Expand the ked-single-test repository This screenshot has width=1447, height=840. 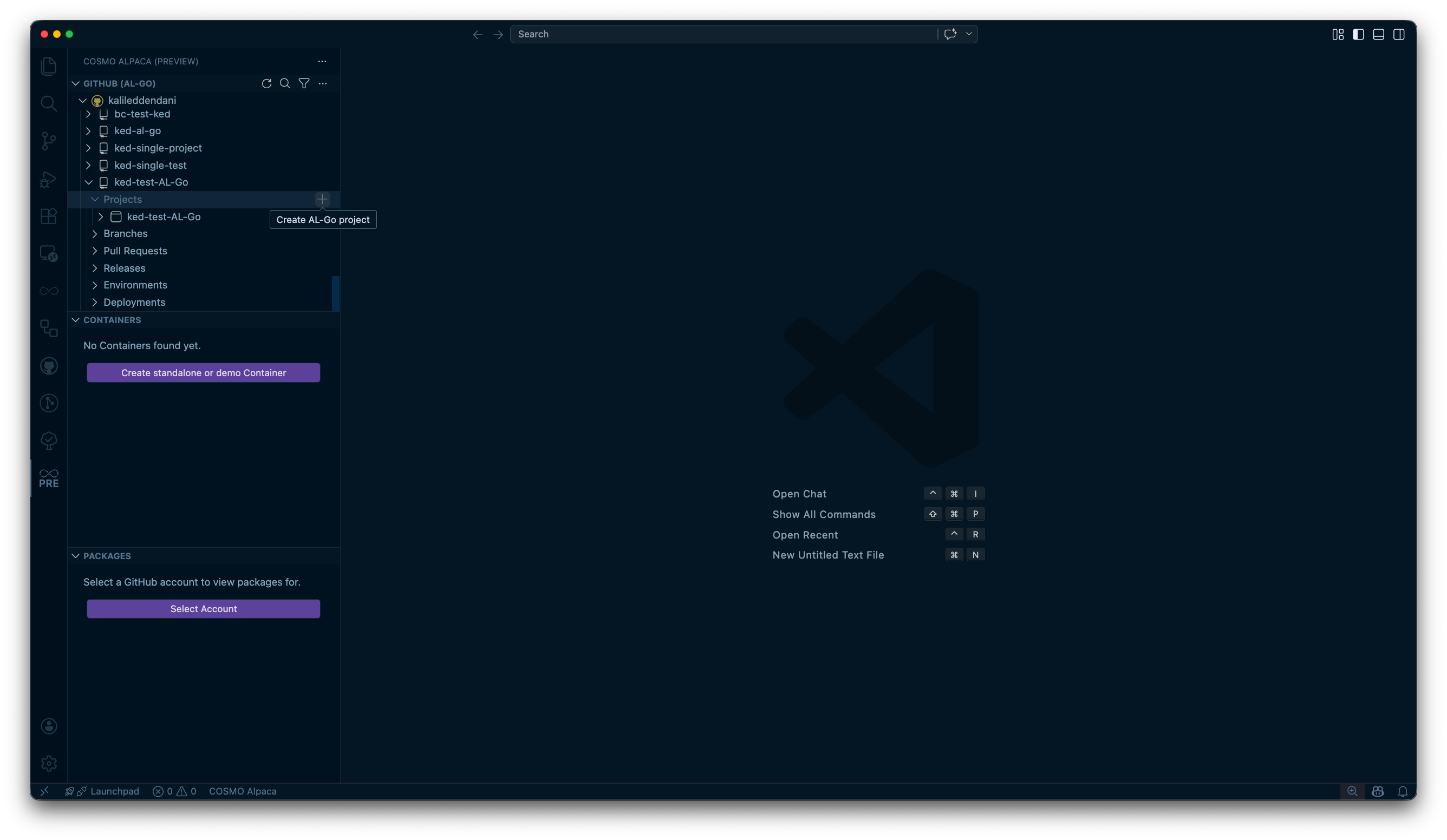click(88, 165)
